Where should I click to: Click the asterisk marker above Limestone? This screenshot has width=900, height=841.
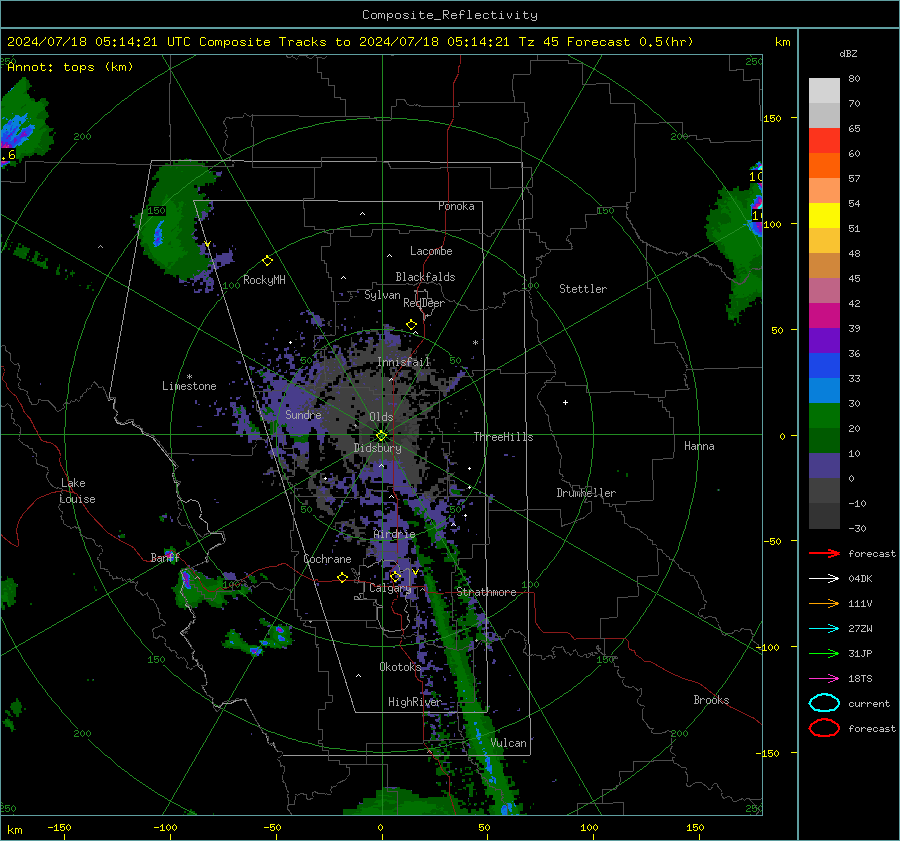coord(189,377)
